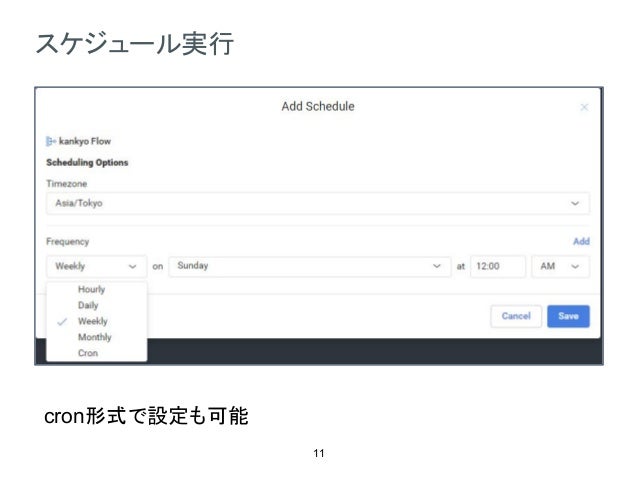Screen dimensions: 638x479
Task: Click the chevron in the Sunday field
Action: pyautogui.click(x=437, y=266)
